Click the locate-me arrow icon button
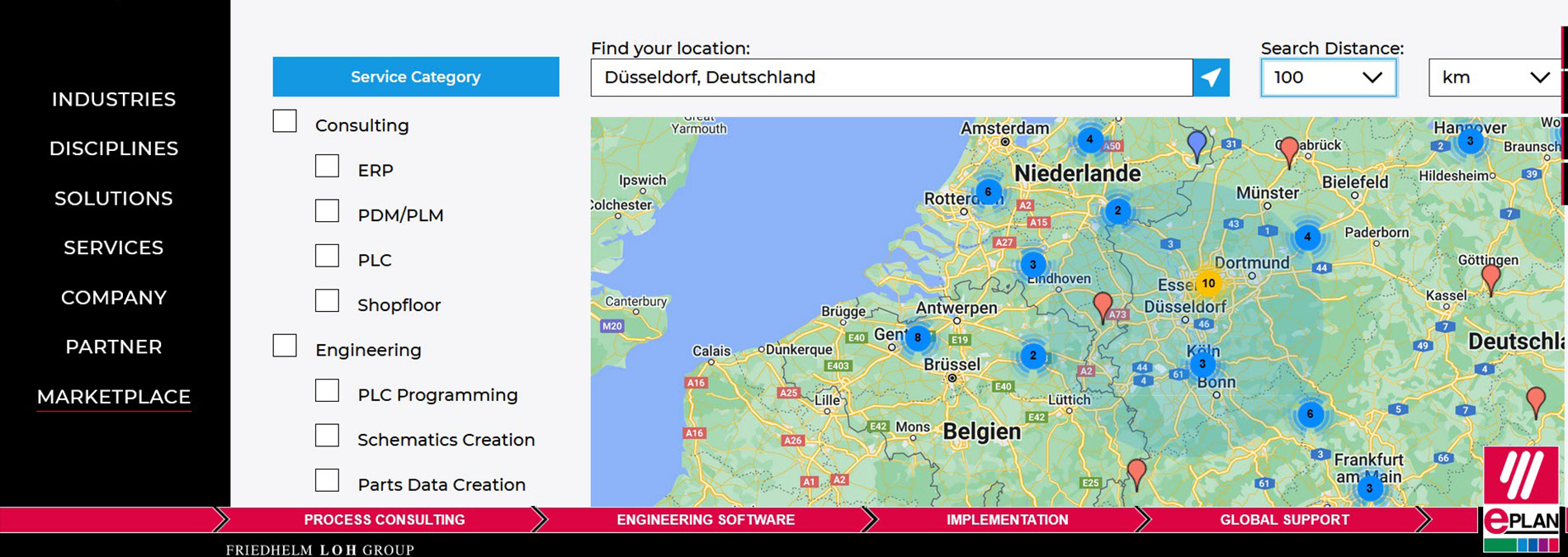The width and height of the screenshot is (1568, 557). pyautogui.click(x=1211, y=78)
